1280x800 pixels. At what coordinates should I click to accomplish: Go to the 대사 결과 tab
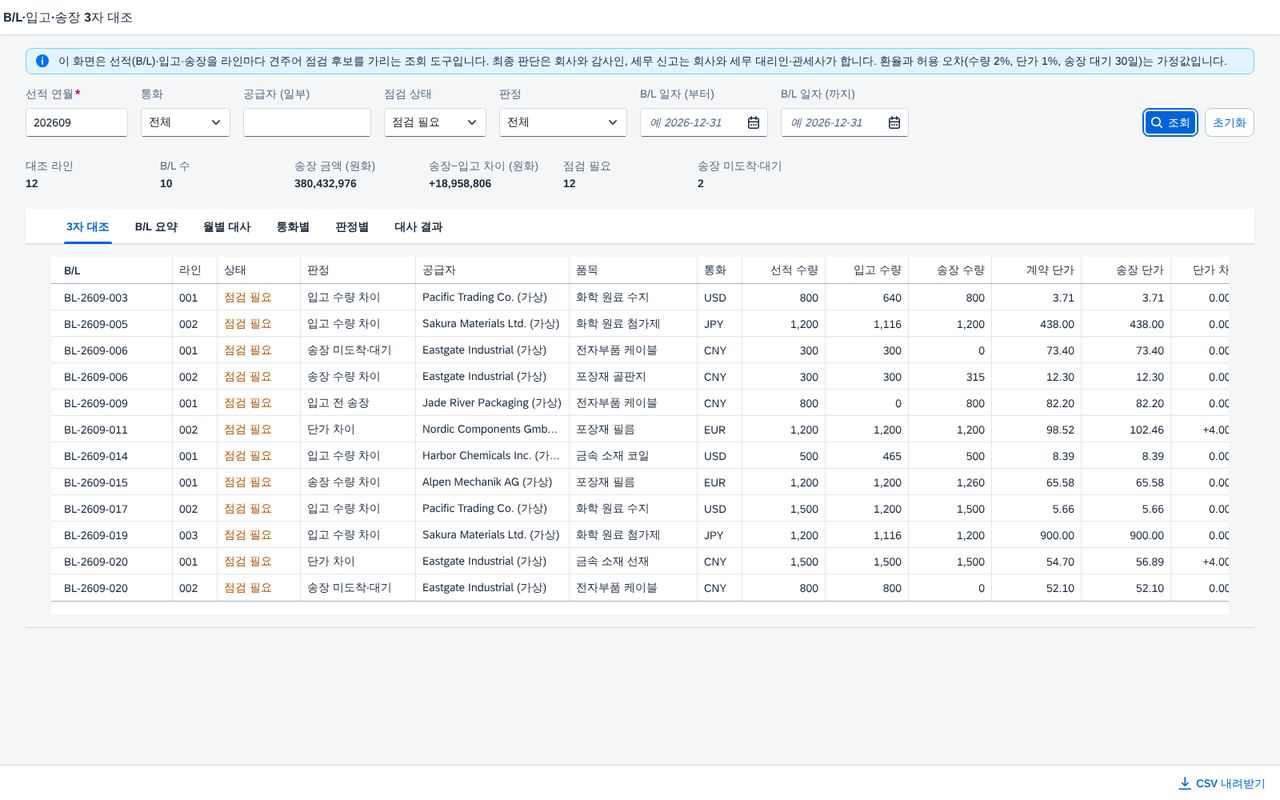[419, 227]
